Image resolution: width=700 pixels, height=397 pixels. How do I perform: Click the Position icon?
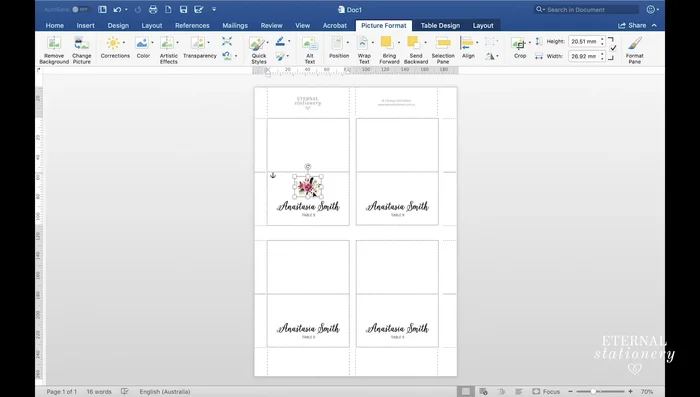click(338, 43)
